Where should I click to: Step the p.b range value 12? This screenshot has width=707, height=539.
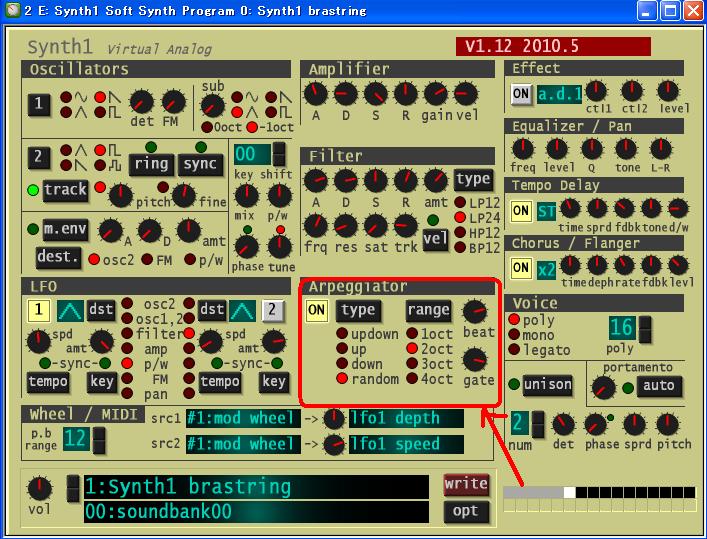tap(99, 440)
